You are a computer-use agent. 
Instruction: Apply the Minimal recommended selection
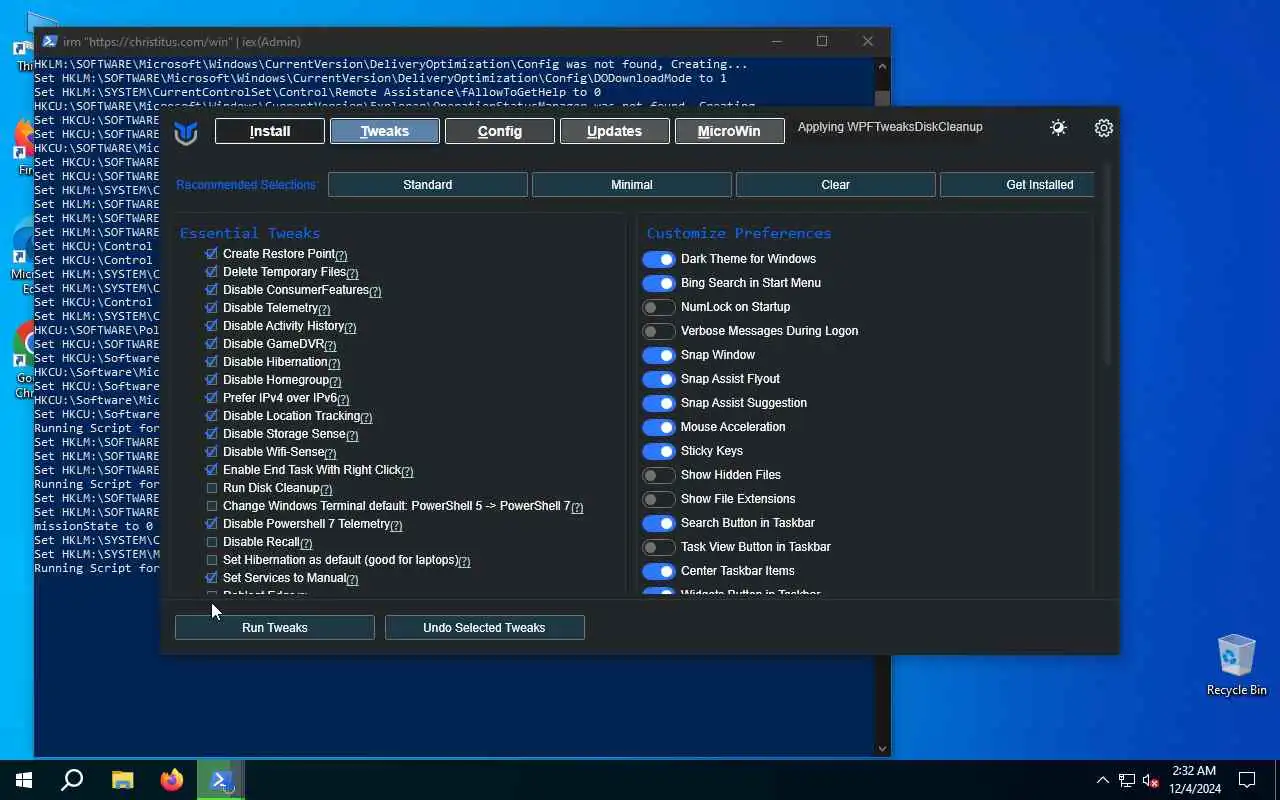632,185
